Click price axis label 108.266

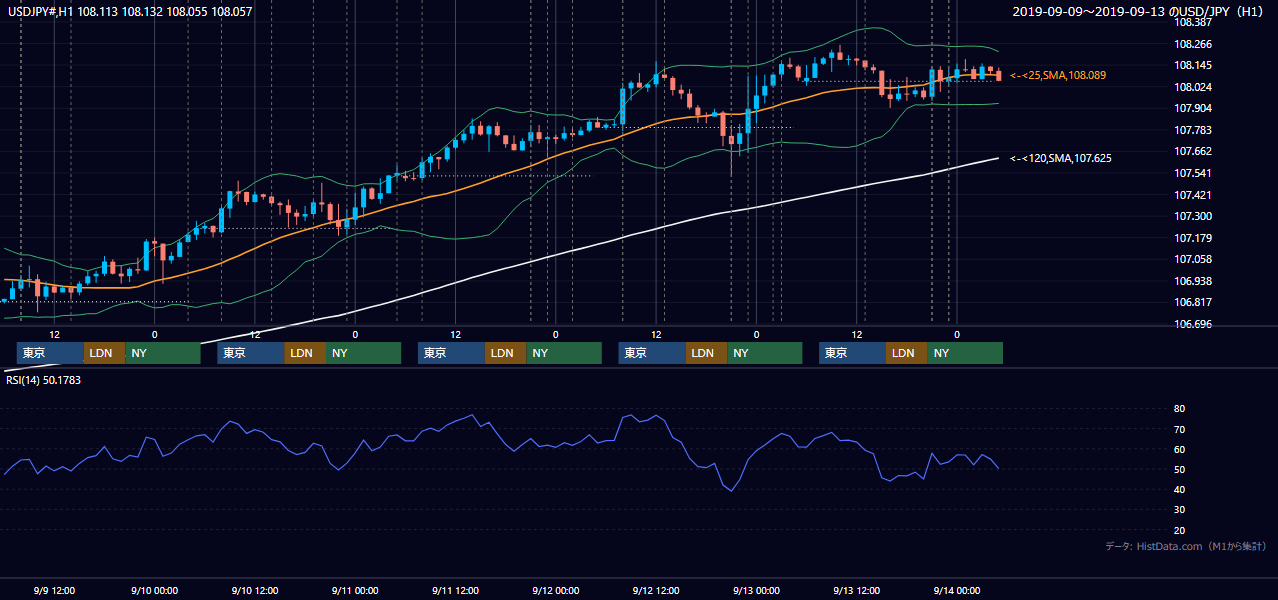point(1193,44)
